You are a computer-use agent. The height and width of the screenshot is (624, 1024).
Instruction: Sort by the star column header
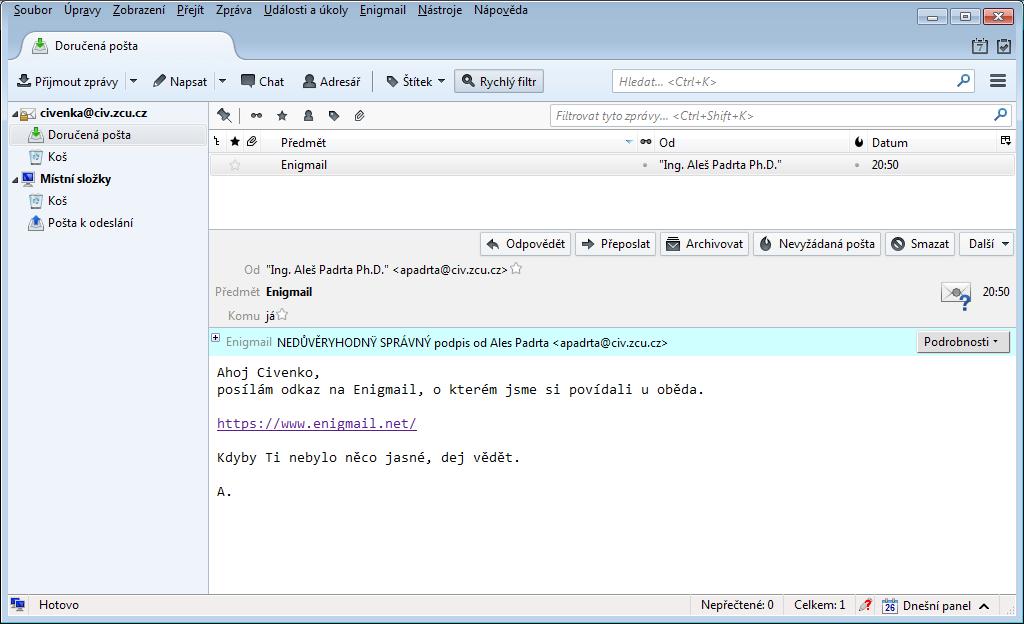click(235, 142)
